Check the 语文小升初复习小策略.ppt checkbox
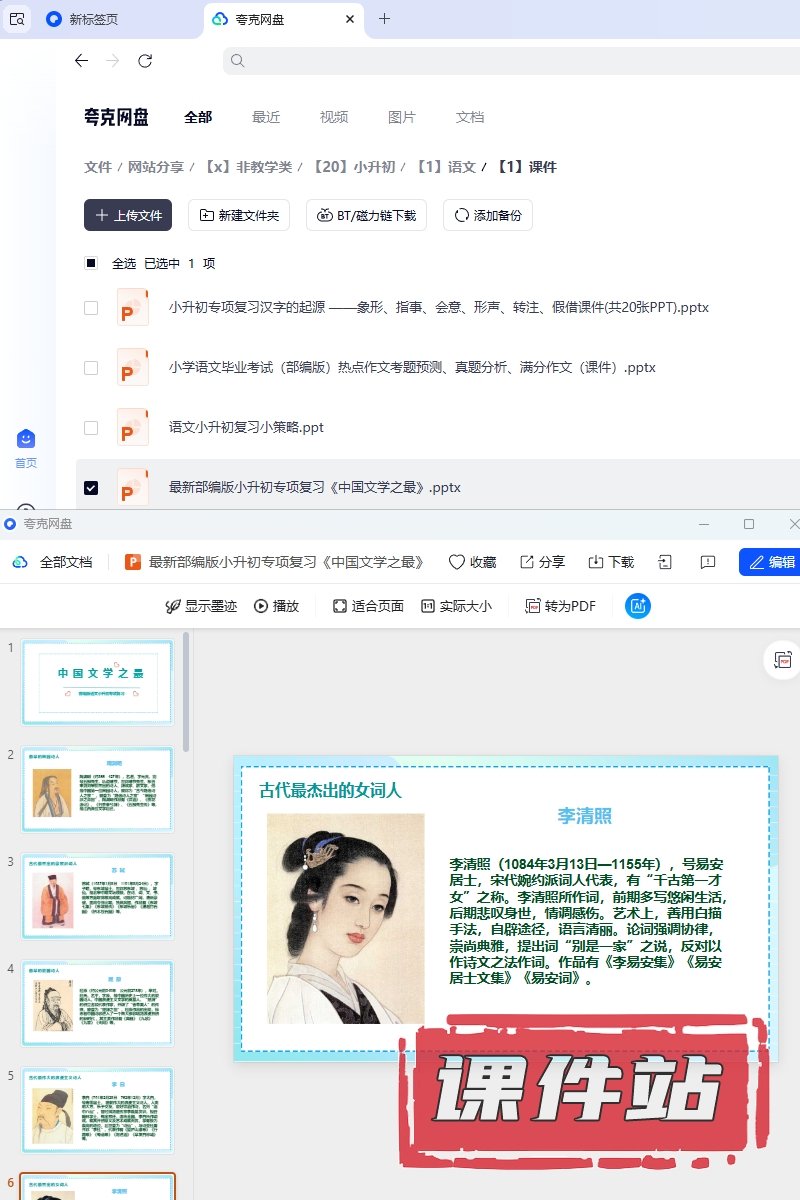800x1200 pixels. [x=91, y=428]
